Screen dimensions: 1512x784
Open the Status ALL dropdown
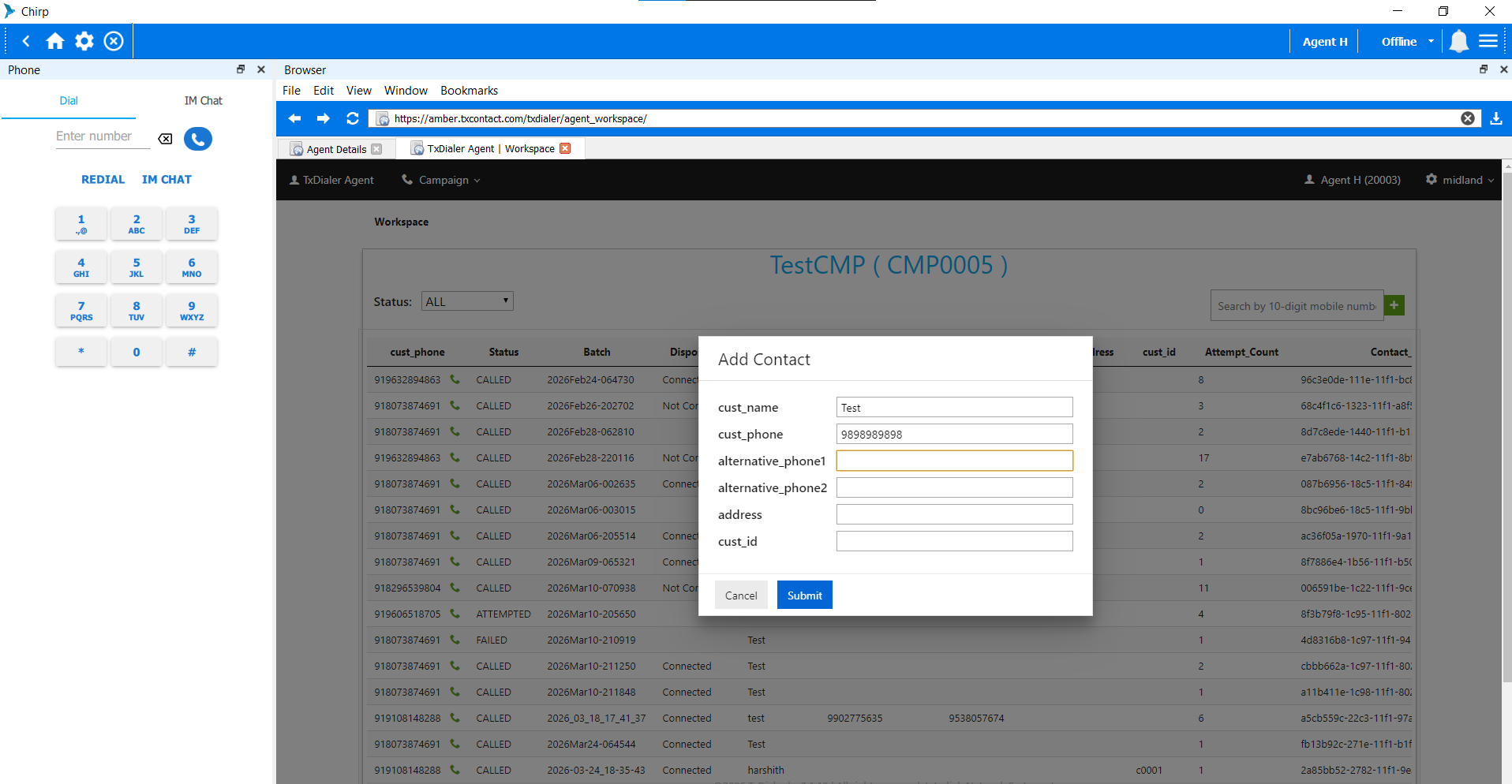coord(467,301)
